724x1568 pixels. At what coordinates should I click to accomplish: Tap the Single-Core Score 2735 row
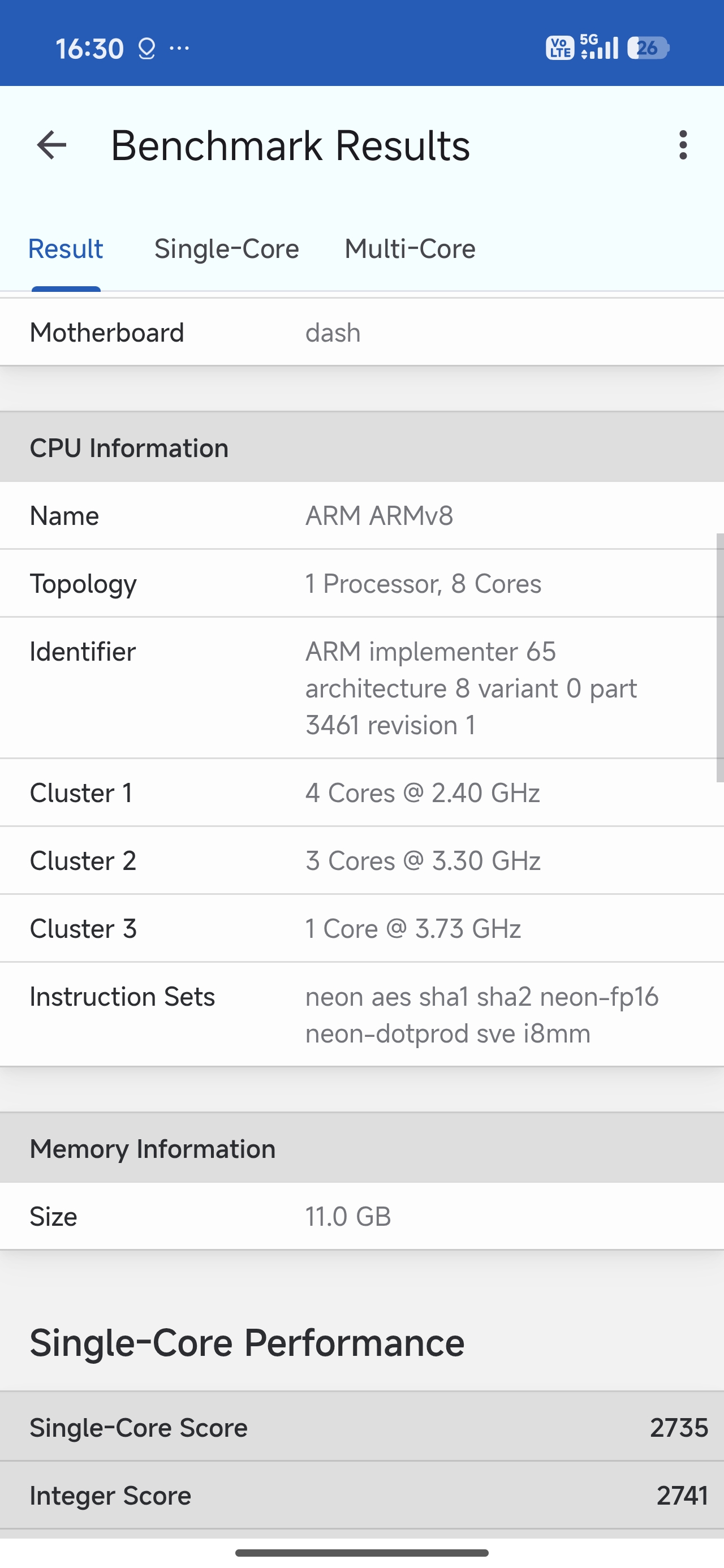[361, 1427]
